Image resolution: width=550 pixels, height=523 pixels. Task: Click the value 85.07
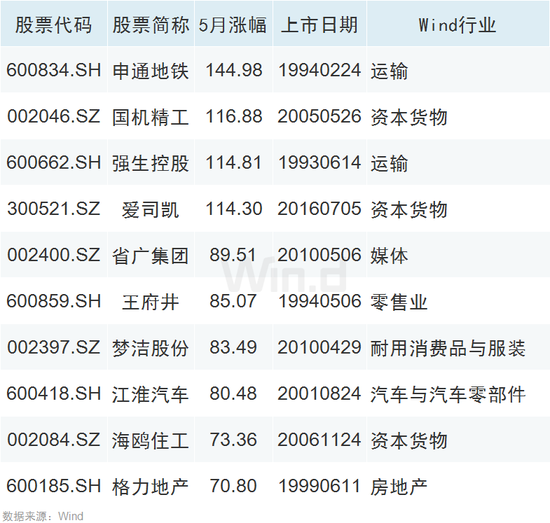(x=233, y=301)
